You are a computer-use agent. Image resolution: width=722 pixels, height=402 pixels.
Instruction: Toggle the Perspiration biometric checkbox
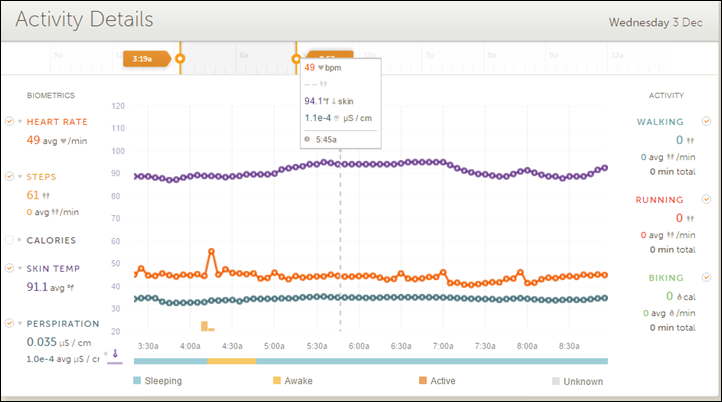coord(9,323)
